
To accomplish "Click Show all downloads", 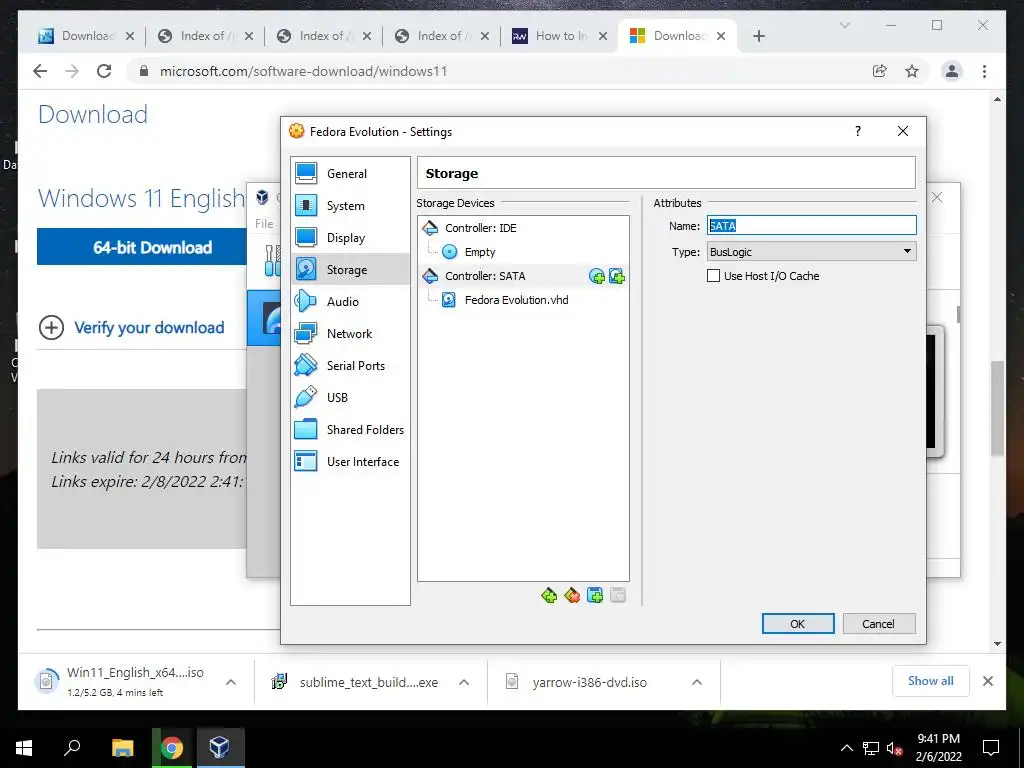I will [931, 681].
